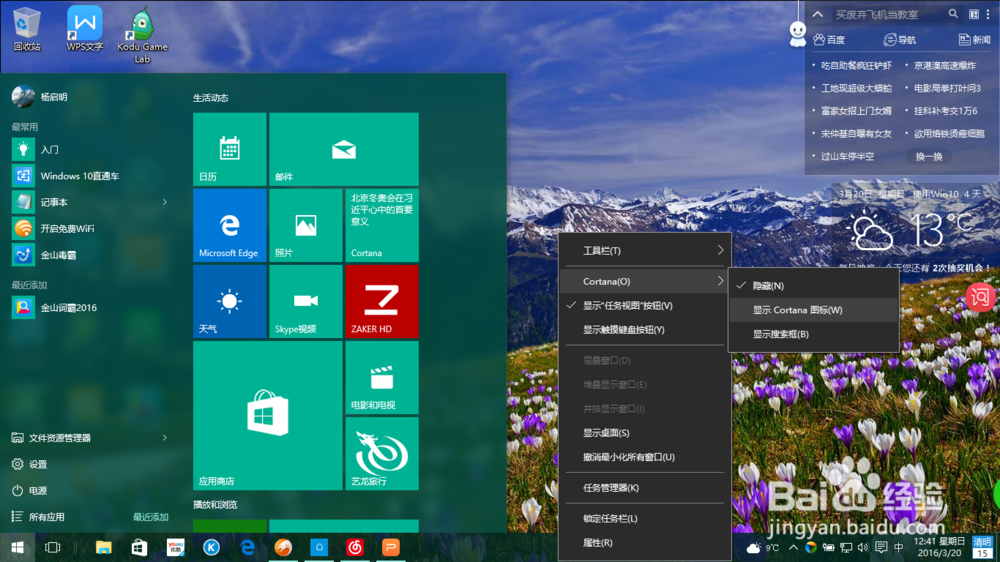The image size is (1000, 562).
Task: Toggle 显示触摸键盘按钮(Y) option
Action: (645, 330)
